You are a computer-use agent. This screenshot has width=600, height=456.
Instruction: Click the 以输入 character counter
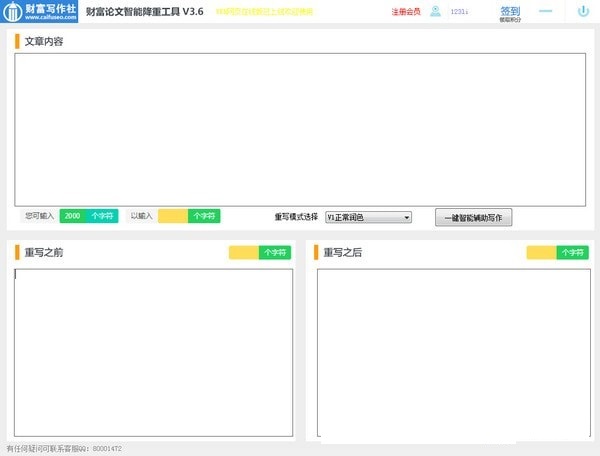pyautogui.click(x=189, y=216)
